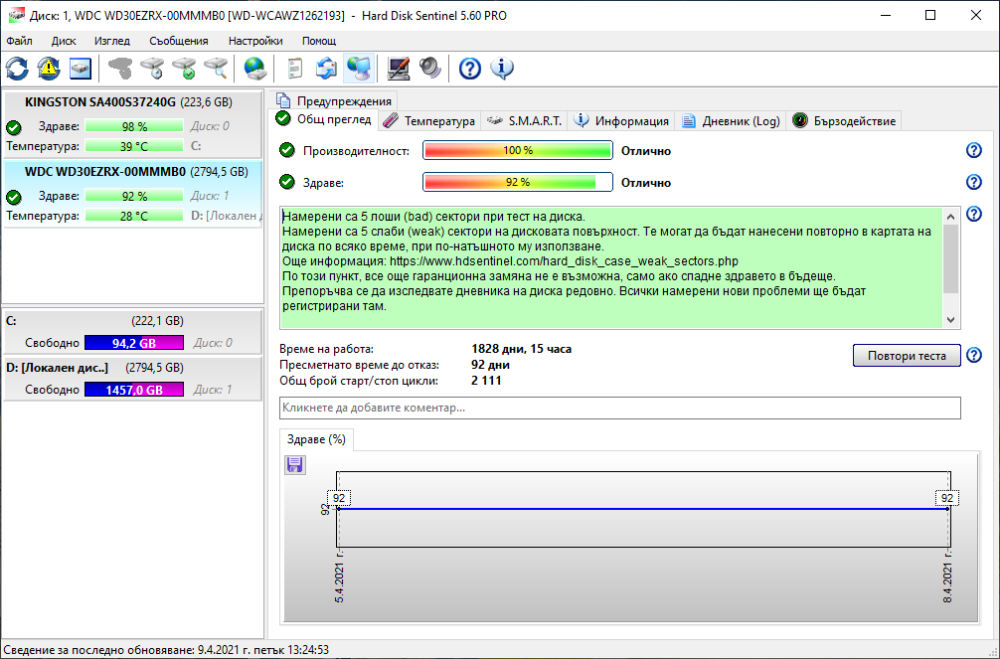Select the Общ преглед tab
The image size is (1000, 659).
click(324, 119)
